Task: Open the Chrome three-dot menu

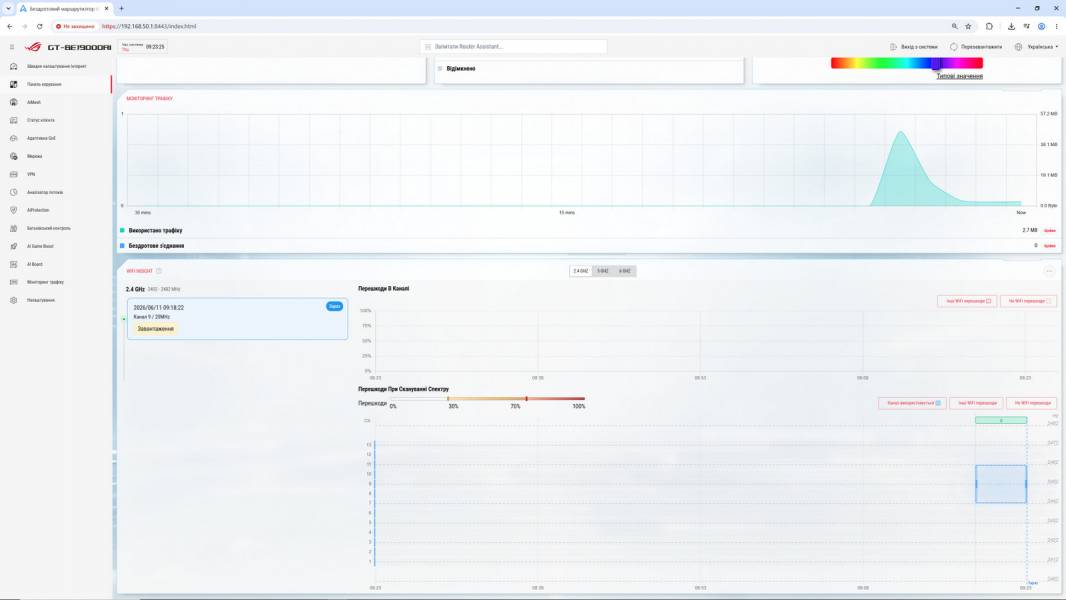Action: pos(1056,27)
